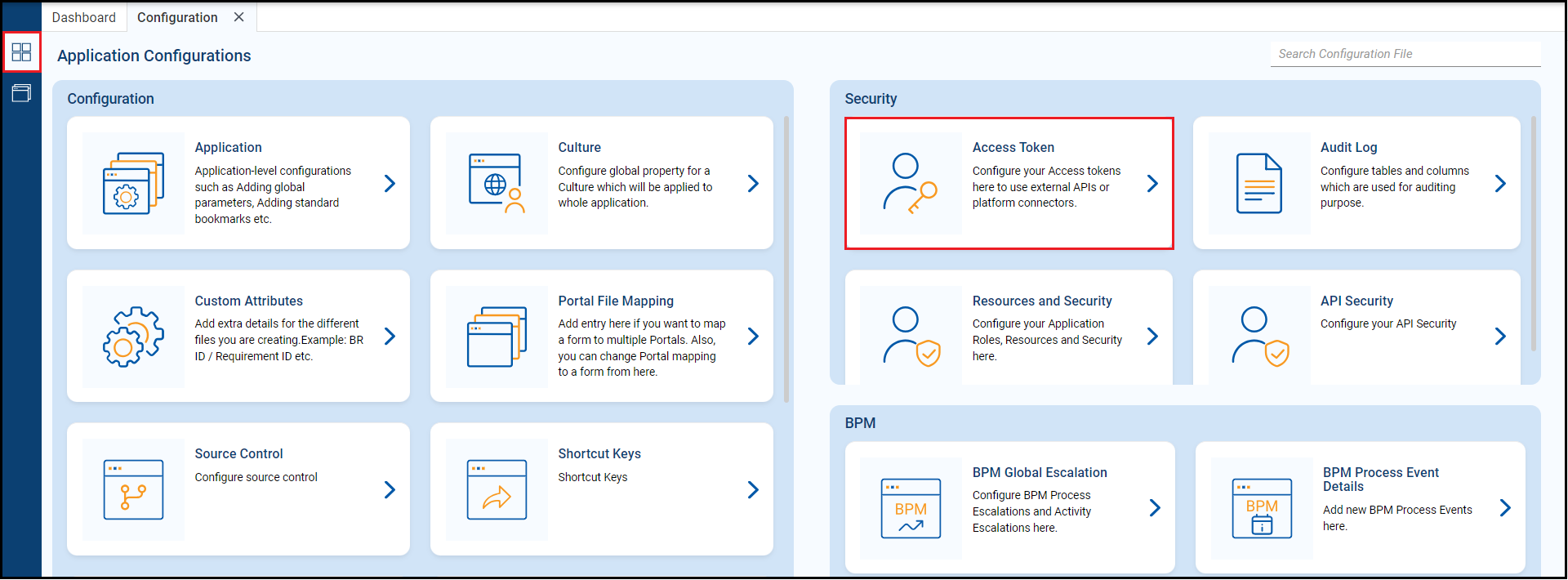Viewport: 1568px width, 580px height.
Task: Expand the Application card chevron
Action: click(x=390, y=184)
